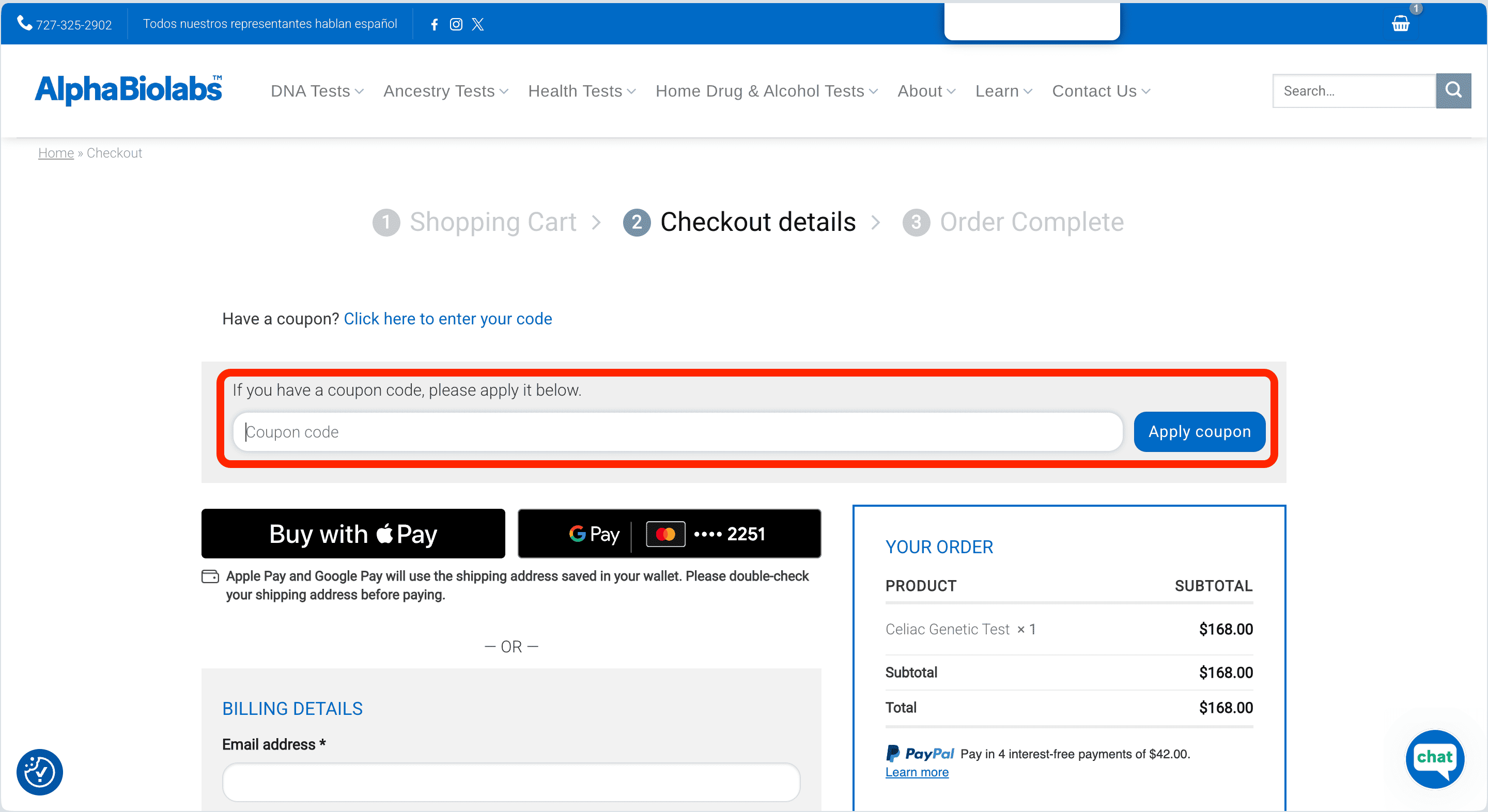Expand the Ancestry Tests menu
This screenshot has width=1488, height=812.
(445, 91)
